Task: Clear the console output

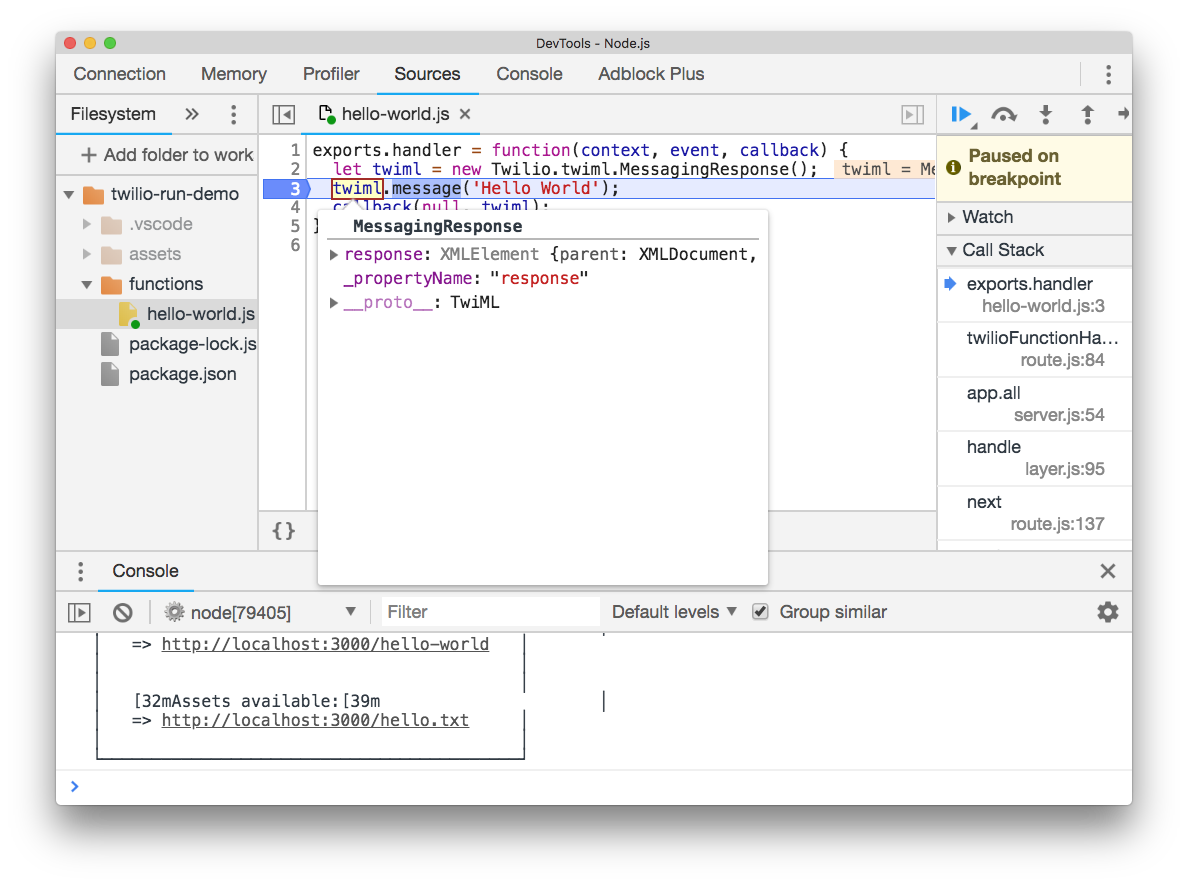Action: click(123, 612)
